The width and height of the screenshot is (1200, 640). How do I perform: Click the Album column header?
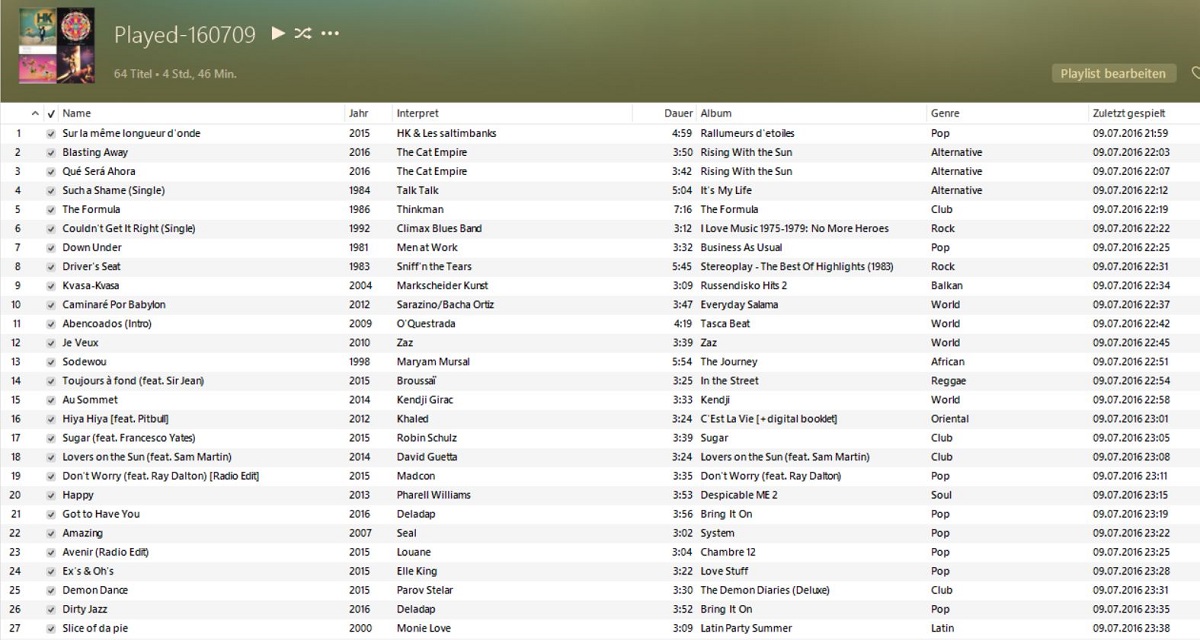(717, 112)
